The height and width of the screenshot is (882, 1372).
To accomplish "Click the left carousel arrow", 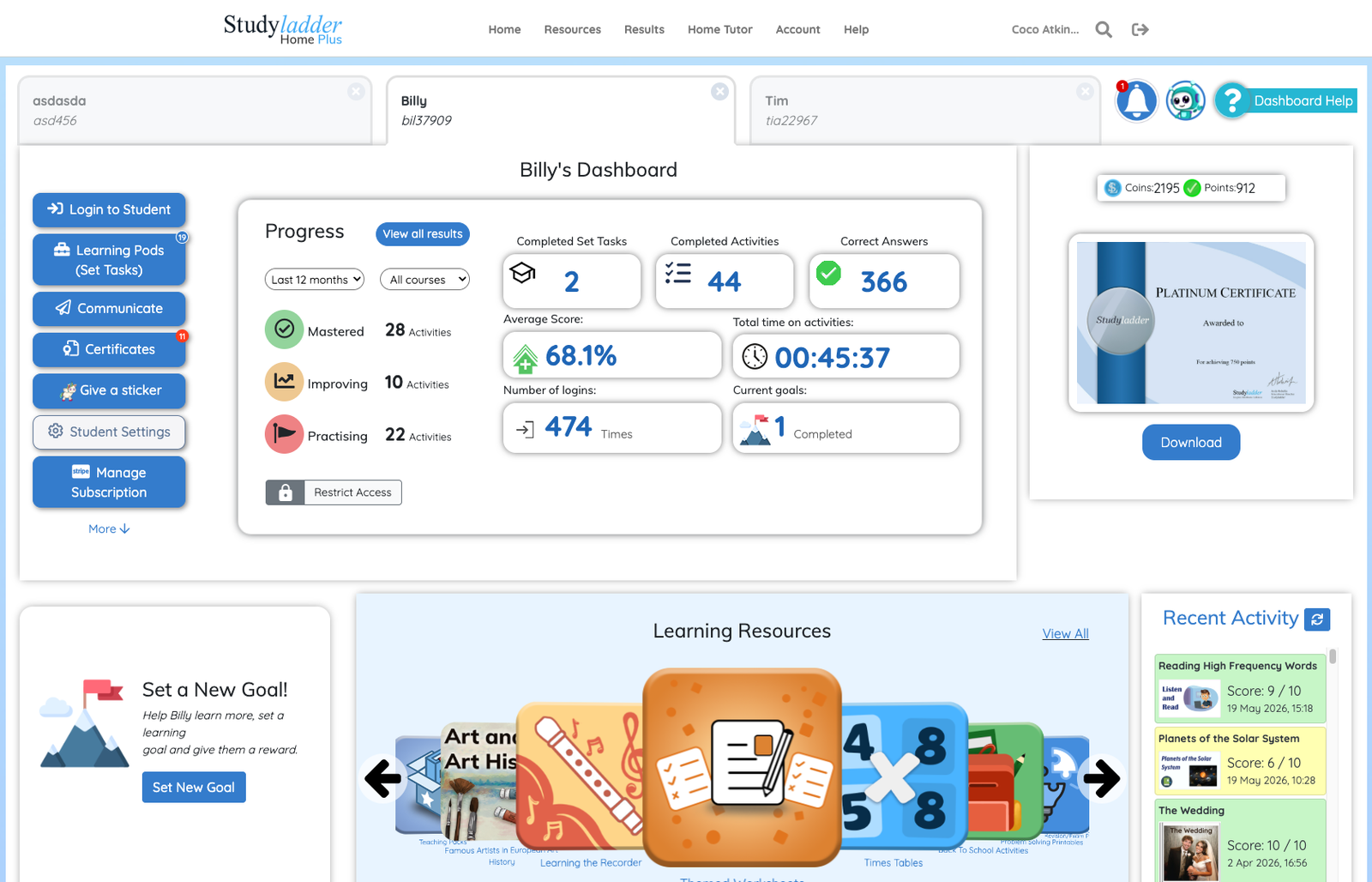I will pyautogui.click(x=382, y=778).
